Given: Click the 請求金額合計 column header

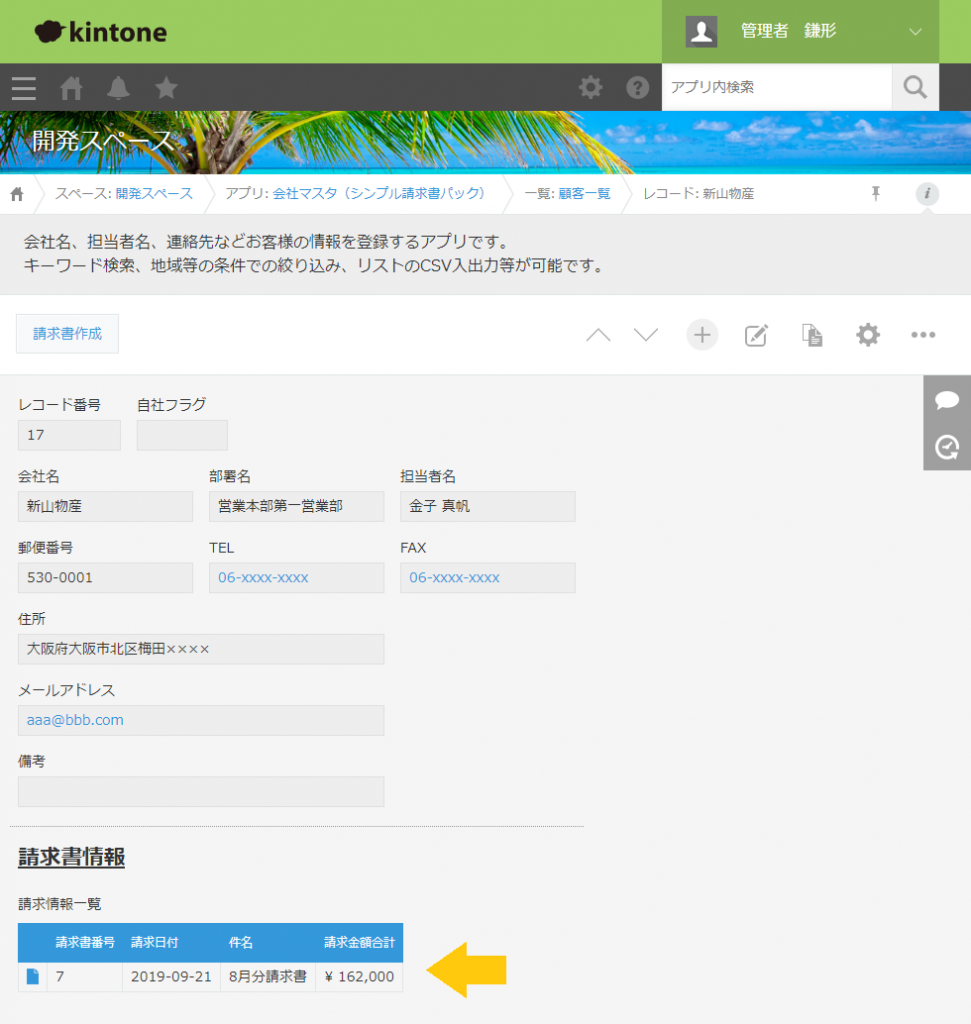Looking at the screenshot, I should (x=359, y=942).
